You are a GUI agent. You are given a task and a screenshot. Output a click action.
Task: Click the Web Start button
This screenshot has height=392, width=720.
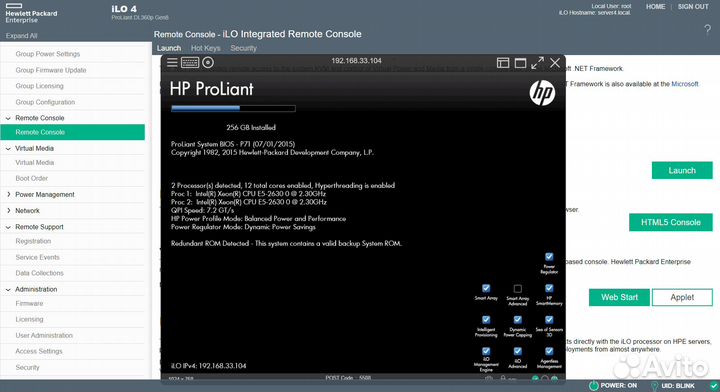coord(619,297)
